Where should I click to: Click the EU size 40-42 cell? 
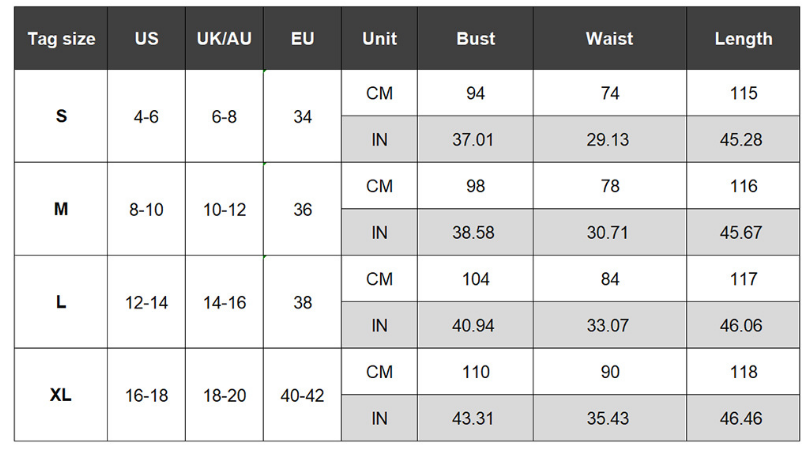302,395
